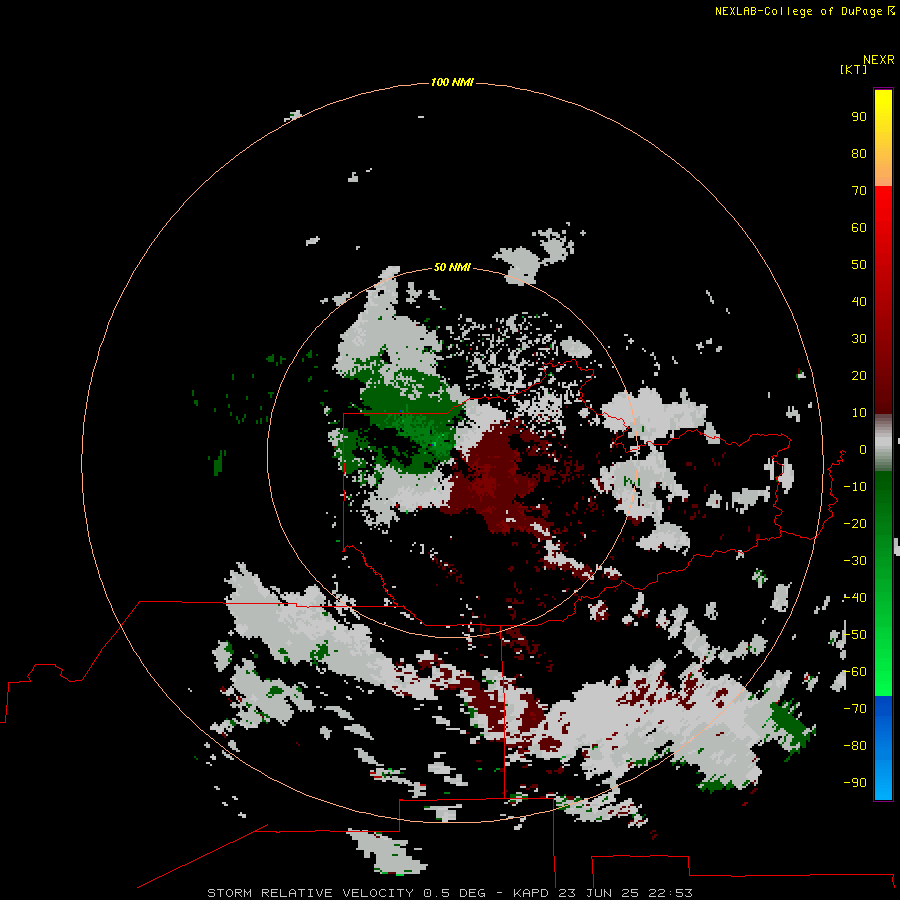Select the -60 value on velocity scale
Viewport: 900px width, 900px height.
[x=855, y=672]
